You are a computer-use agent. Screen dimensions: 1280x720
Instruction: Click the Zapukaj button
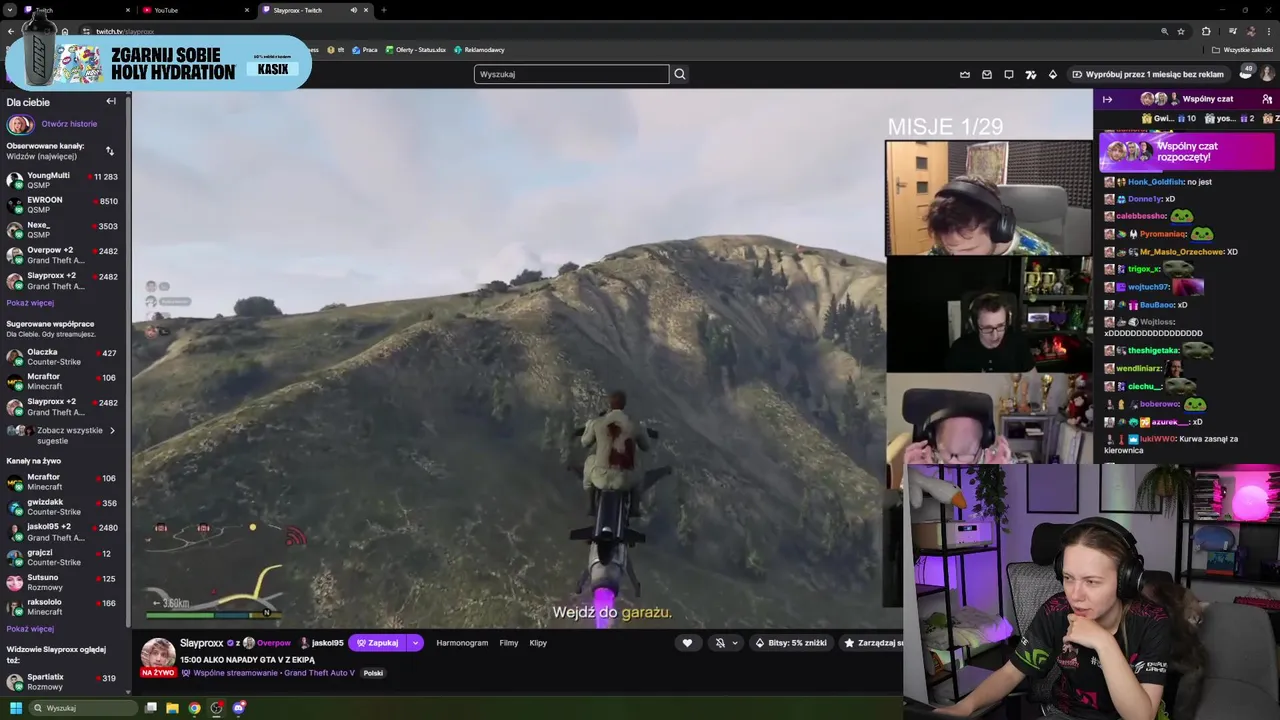(x=378, y=643)
